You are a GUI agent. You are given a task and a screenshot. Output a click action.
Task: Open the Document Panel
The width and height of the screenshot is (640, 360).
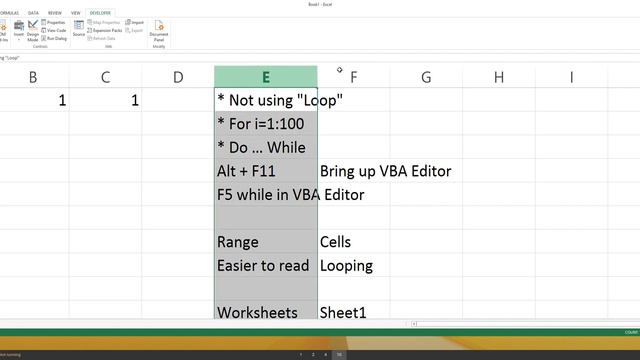tap(159, 31)
